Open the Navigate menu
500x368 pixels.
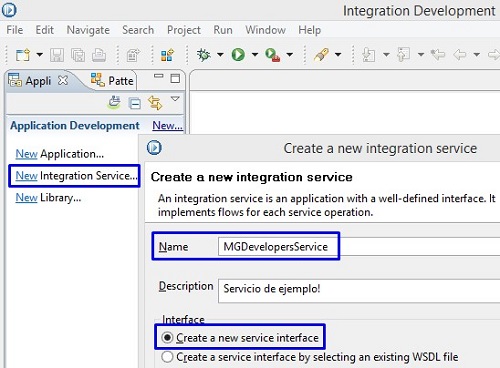[x=88, y=30]
